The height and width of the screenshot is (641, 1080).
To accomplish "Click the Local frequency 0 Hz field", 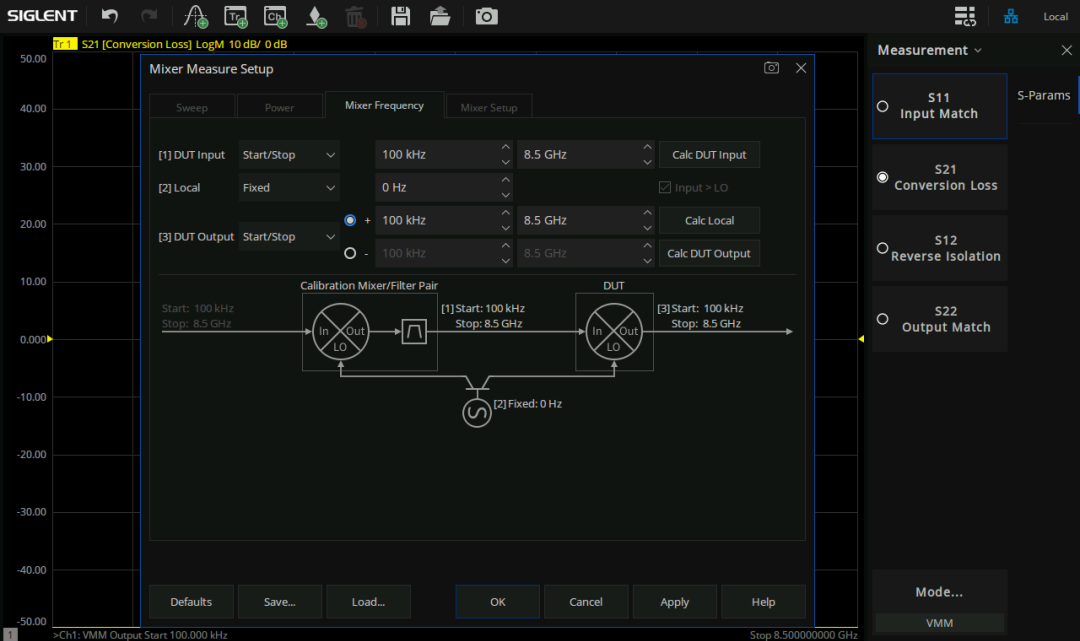I will tap(435, 187).
